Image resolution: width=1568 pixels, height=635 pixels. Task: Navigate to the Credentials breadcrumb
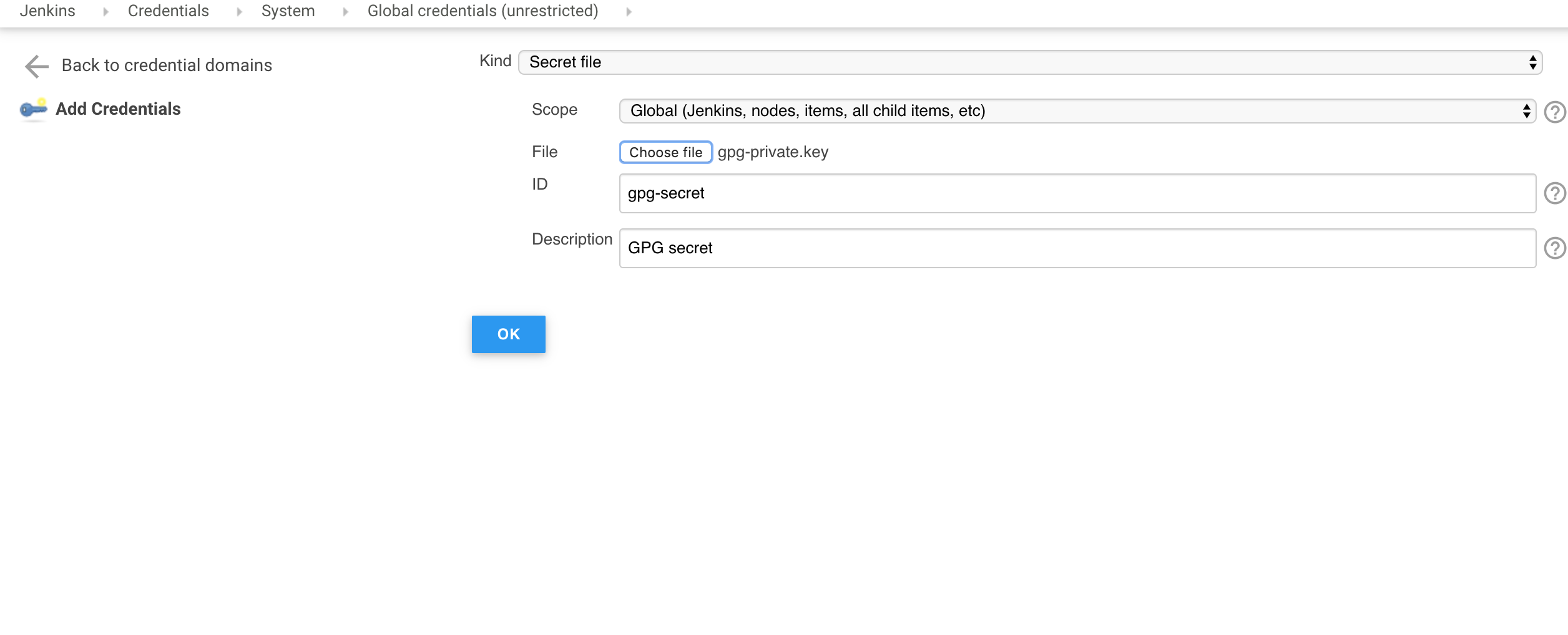168,11
